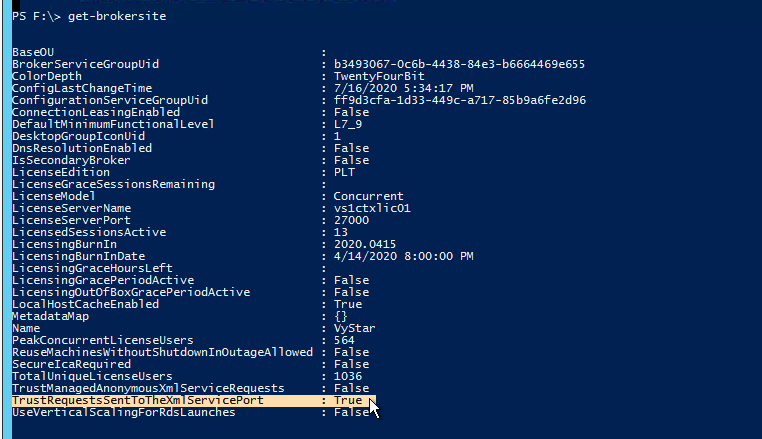Click the LicenseServerPort 27000 value
The width and height of the screenshot is (762, 439).
(351, 220)
